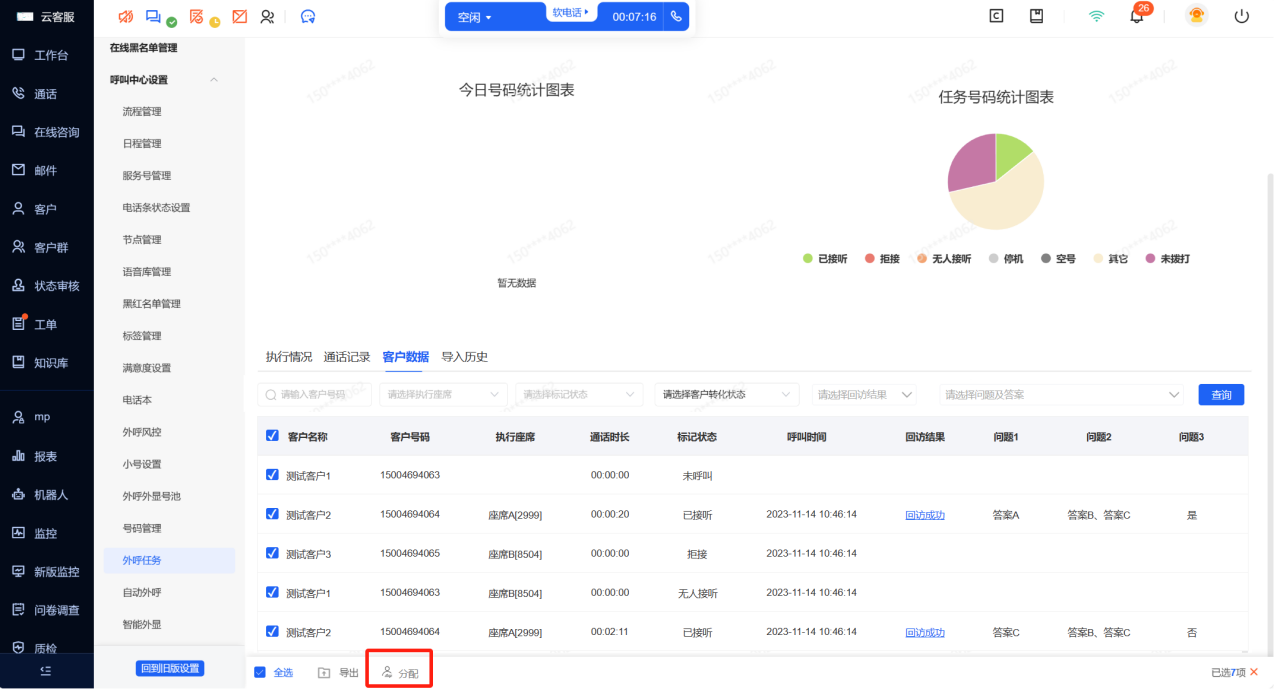Click the orange crossed-out phone status icon
Viewport: 1280px width, 689px height.
pyautogui.click(x=125, y=17)
